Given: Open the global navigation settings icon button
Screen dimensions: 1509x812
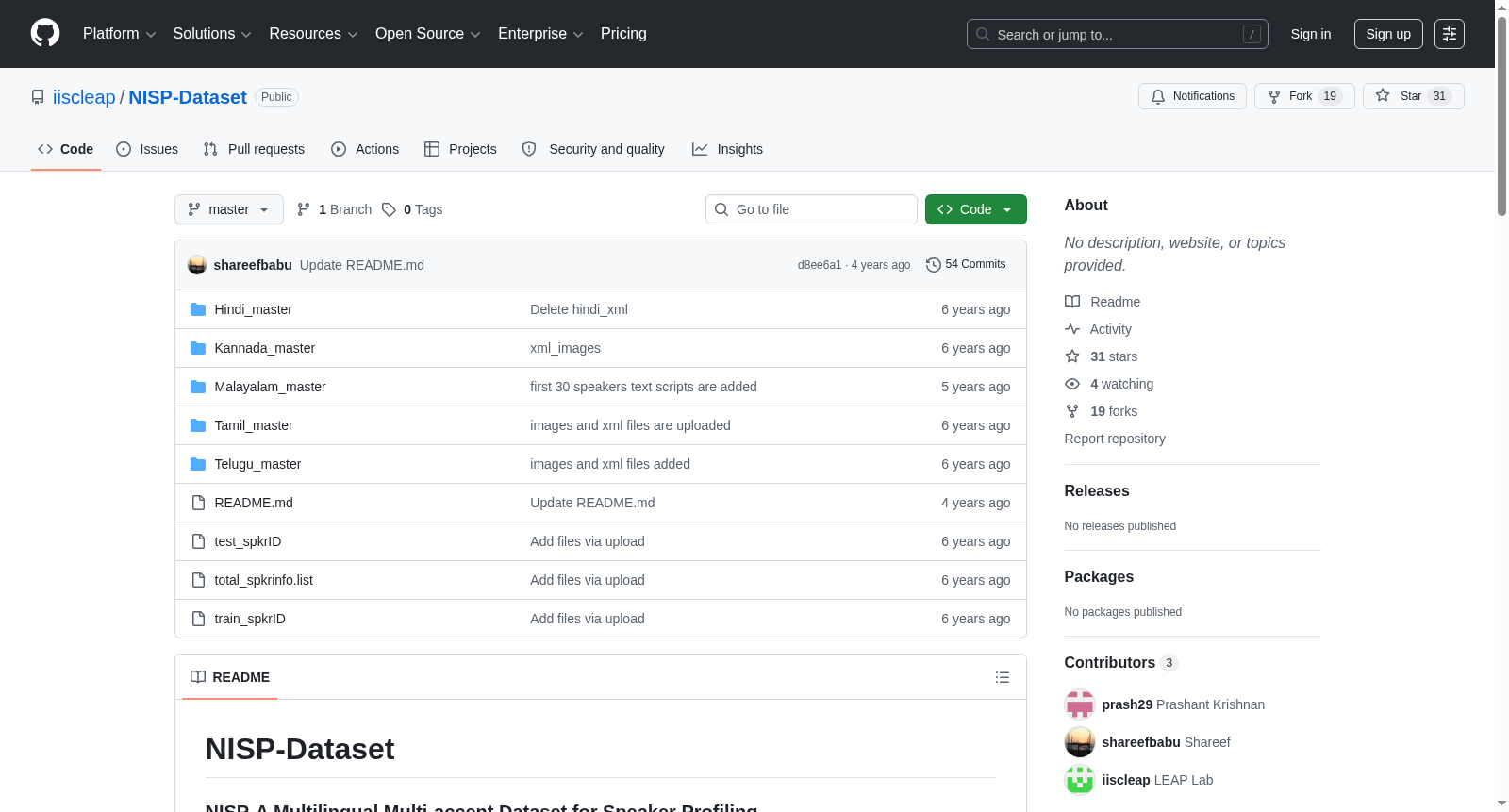Looking at the screenshot, I should point(1450,34).
